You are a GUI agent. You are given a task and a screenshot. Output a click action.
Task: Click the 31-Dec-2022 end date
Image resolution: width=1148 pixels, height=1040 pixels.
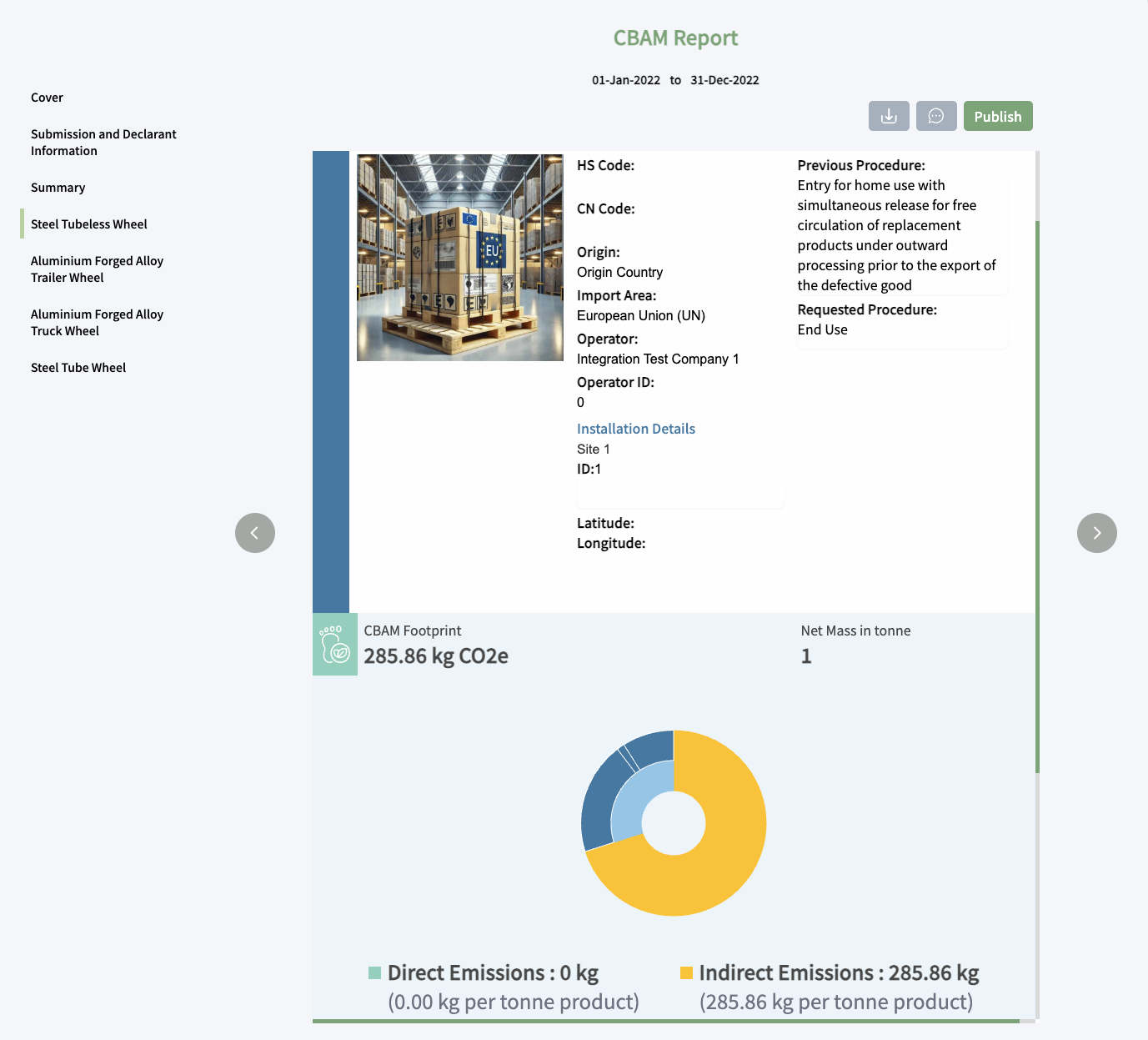click(724, 80)
